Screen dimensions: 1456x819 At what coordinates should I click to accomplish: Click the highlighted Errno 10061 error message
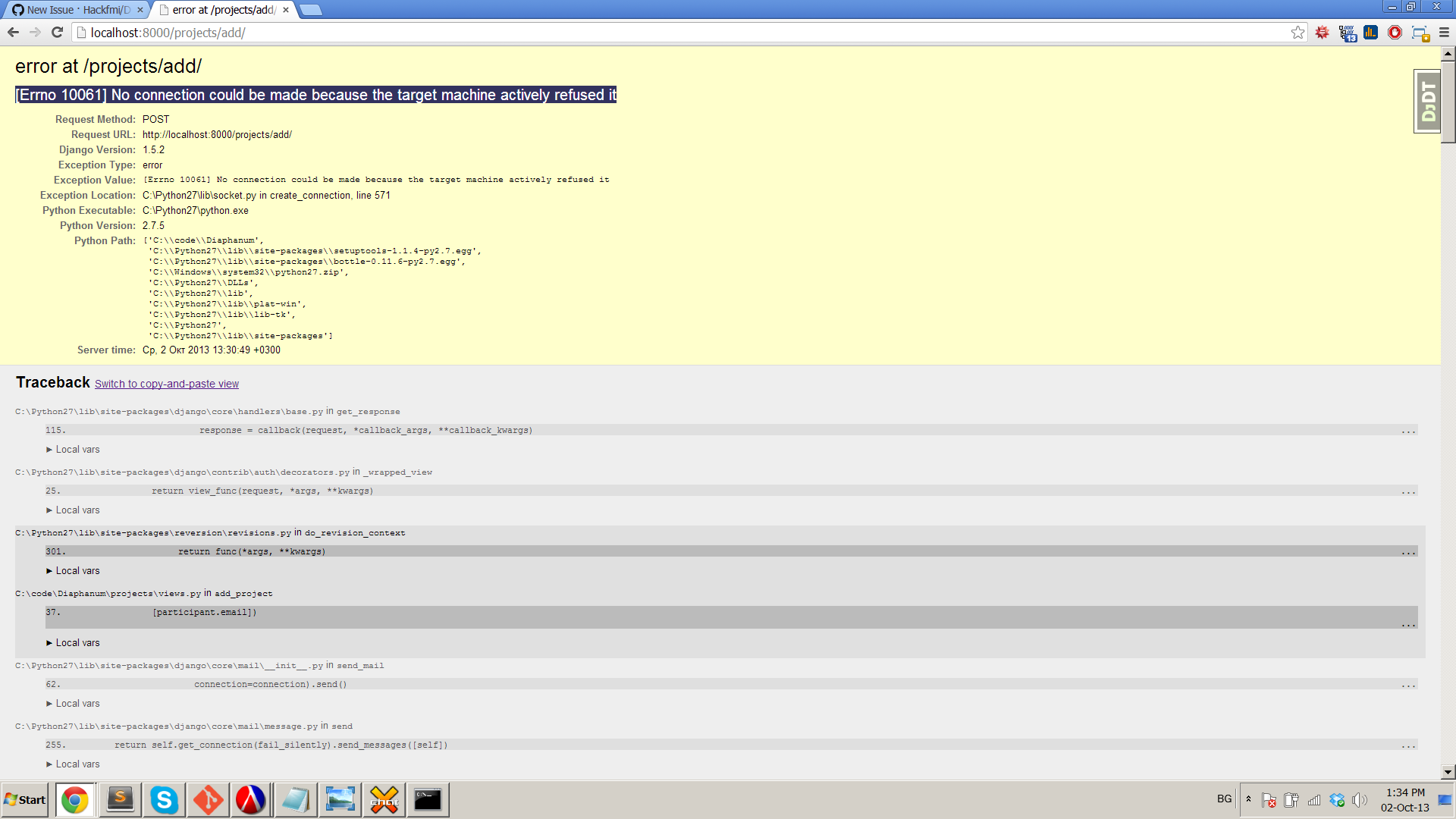point(315,95)
